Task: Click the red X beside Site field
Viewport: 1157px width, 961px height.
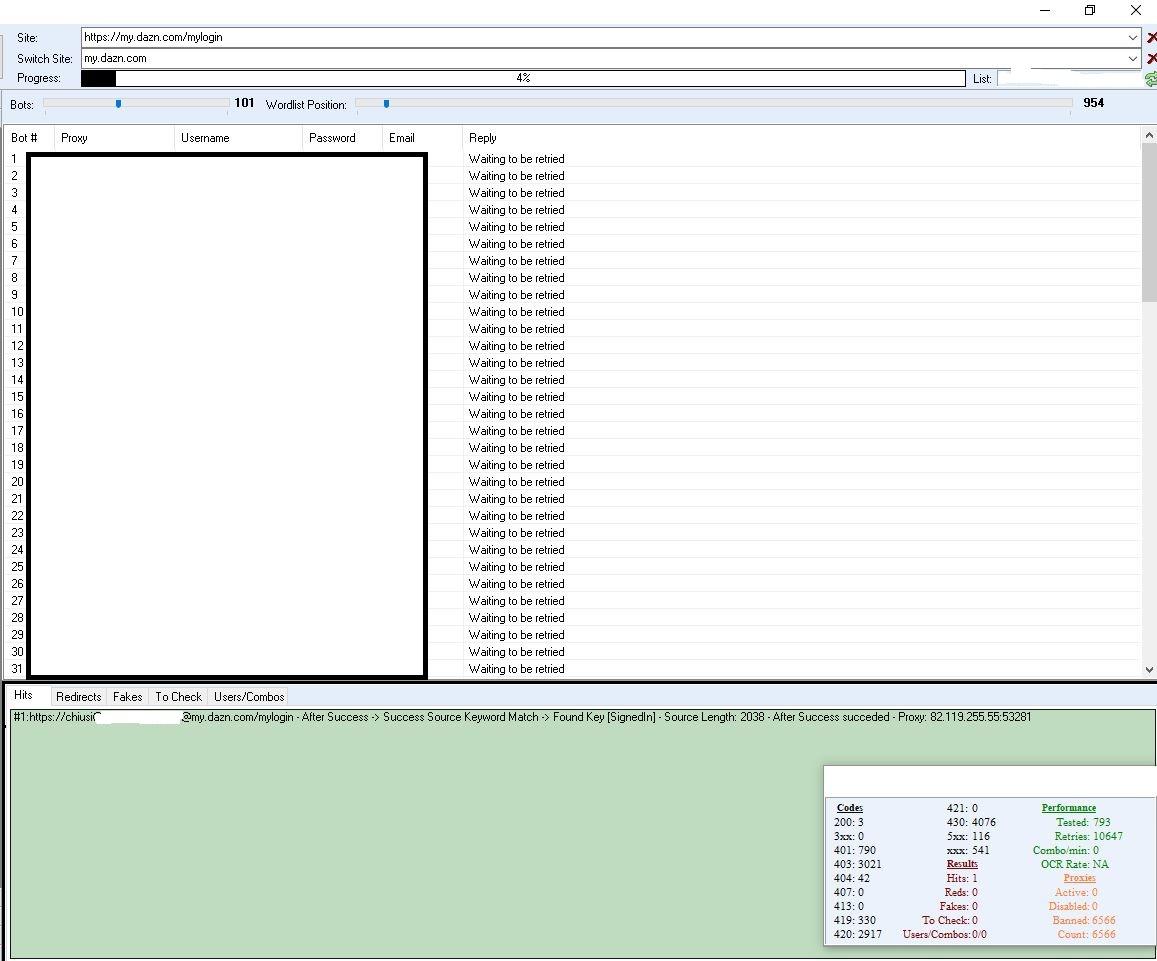Action: tap(1151, 38)
